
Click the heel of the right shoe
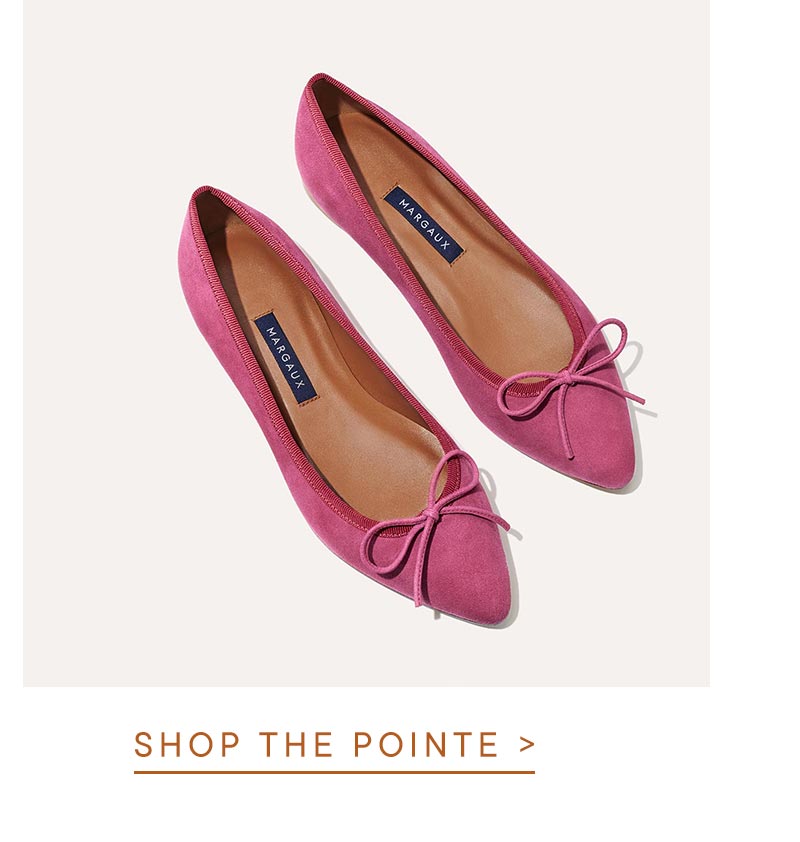[317, 99]
